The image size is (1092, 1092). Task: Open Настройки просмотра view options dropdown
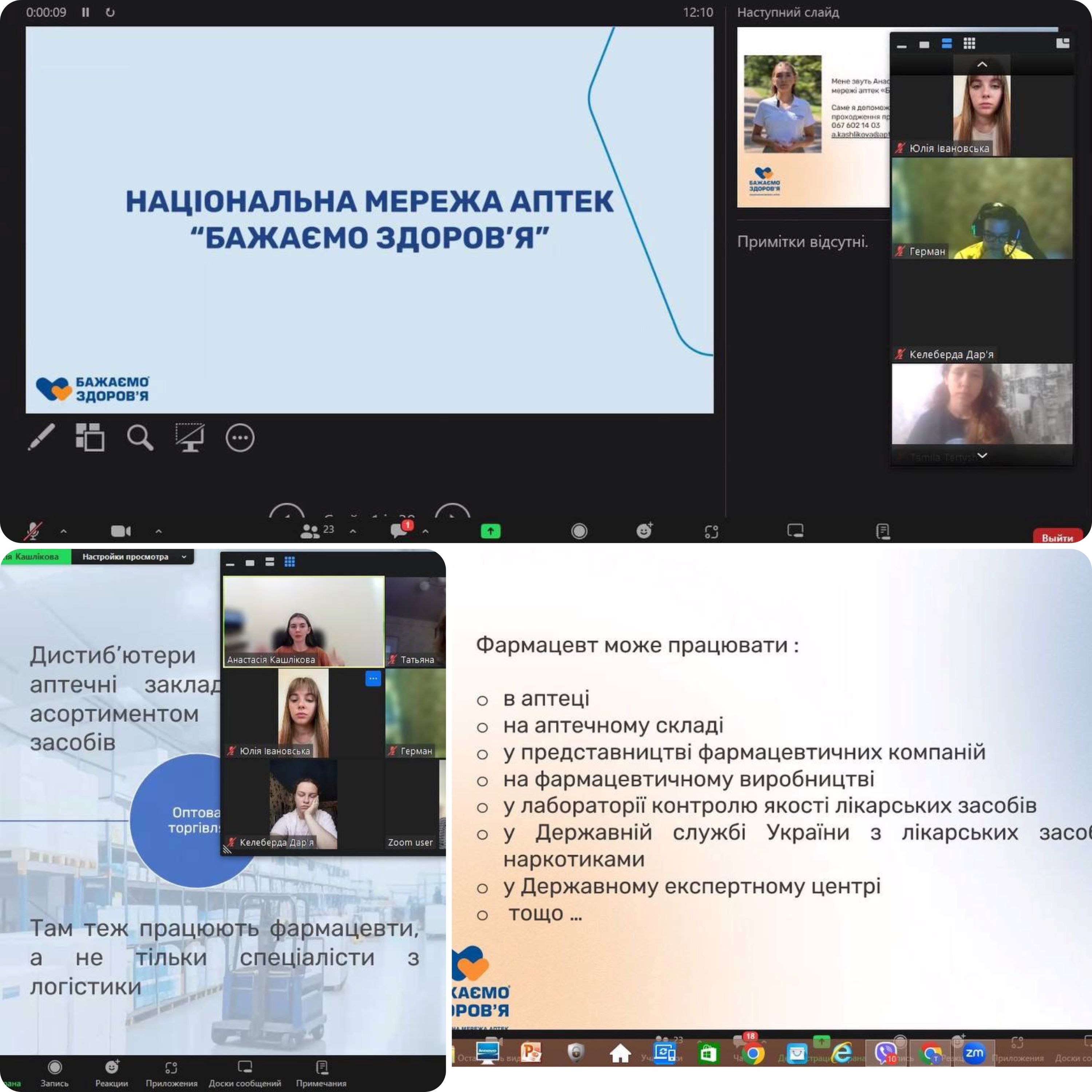pos(133,557)
